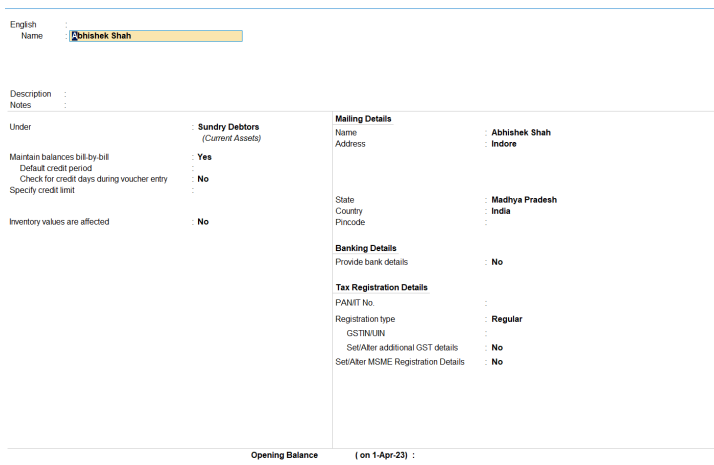Click the Default credit period field
This screenshot has width=714, height=465.
[x=220, y=168]
